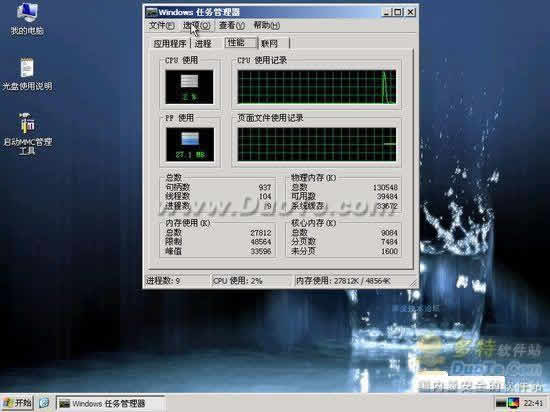Click the CPU 使用: 2% status bar entry
This screenshot has width=550, height=412.
[x=251, y=281]
